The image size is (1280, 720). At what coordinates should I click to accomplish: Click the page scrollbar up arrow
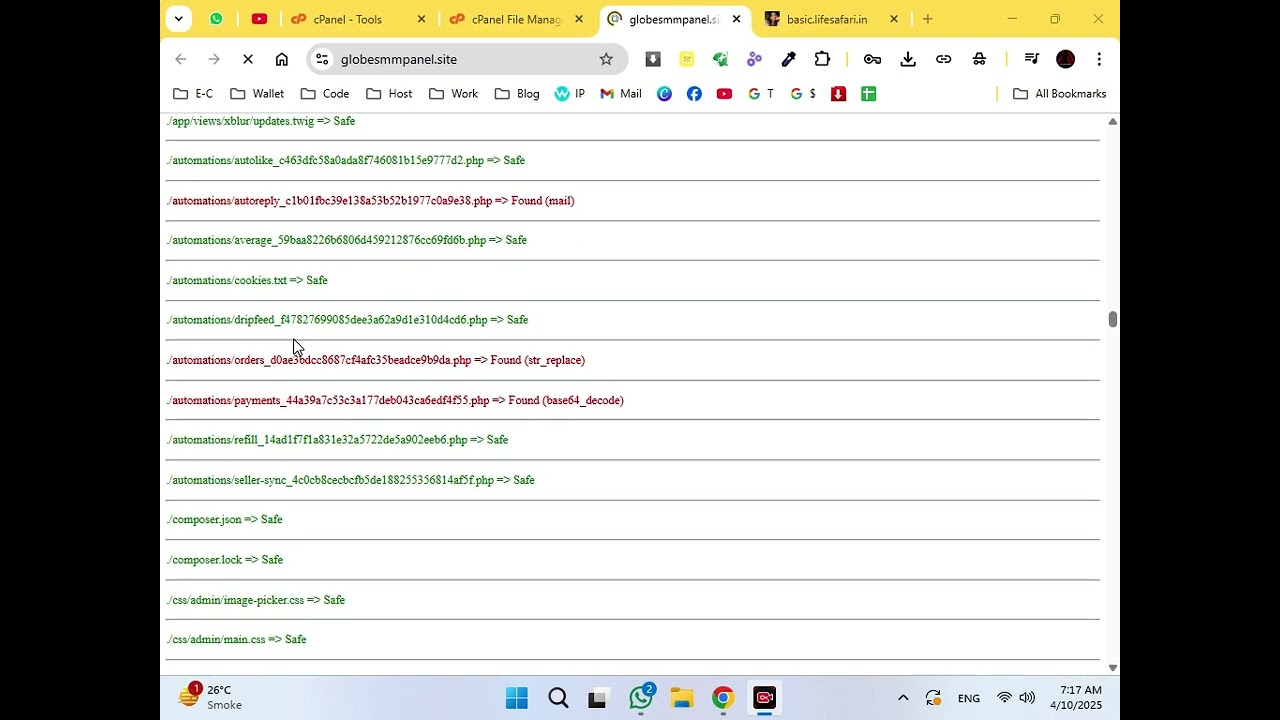coord(1112,122)
